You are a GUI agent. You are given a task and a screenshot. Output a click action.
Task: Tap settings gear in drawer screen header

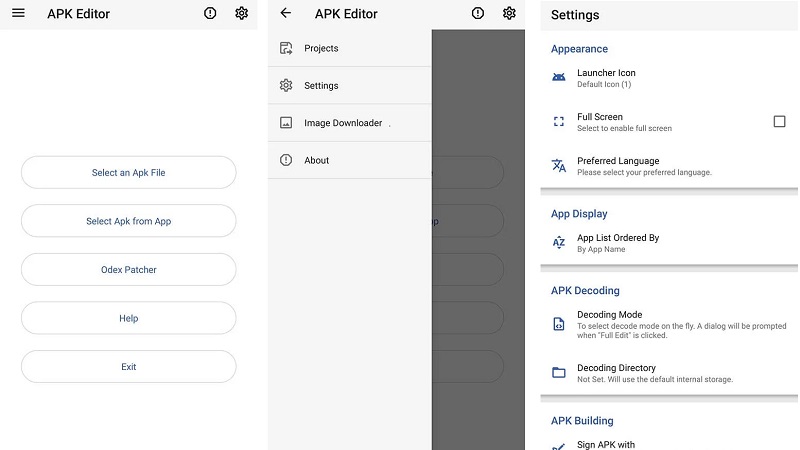509,13
